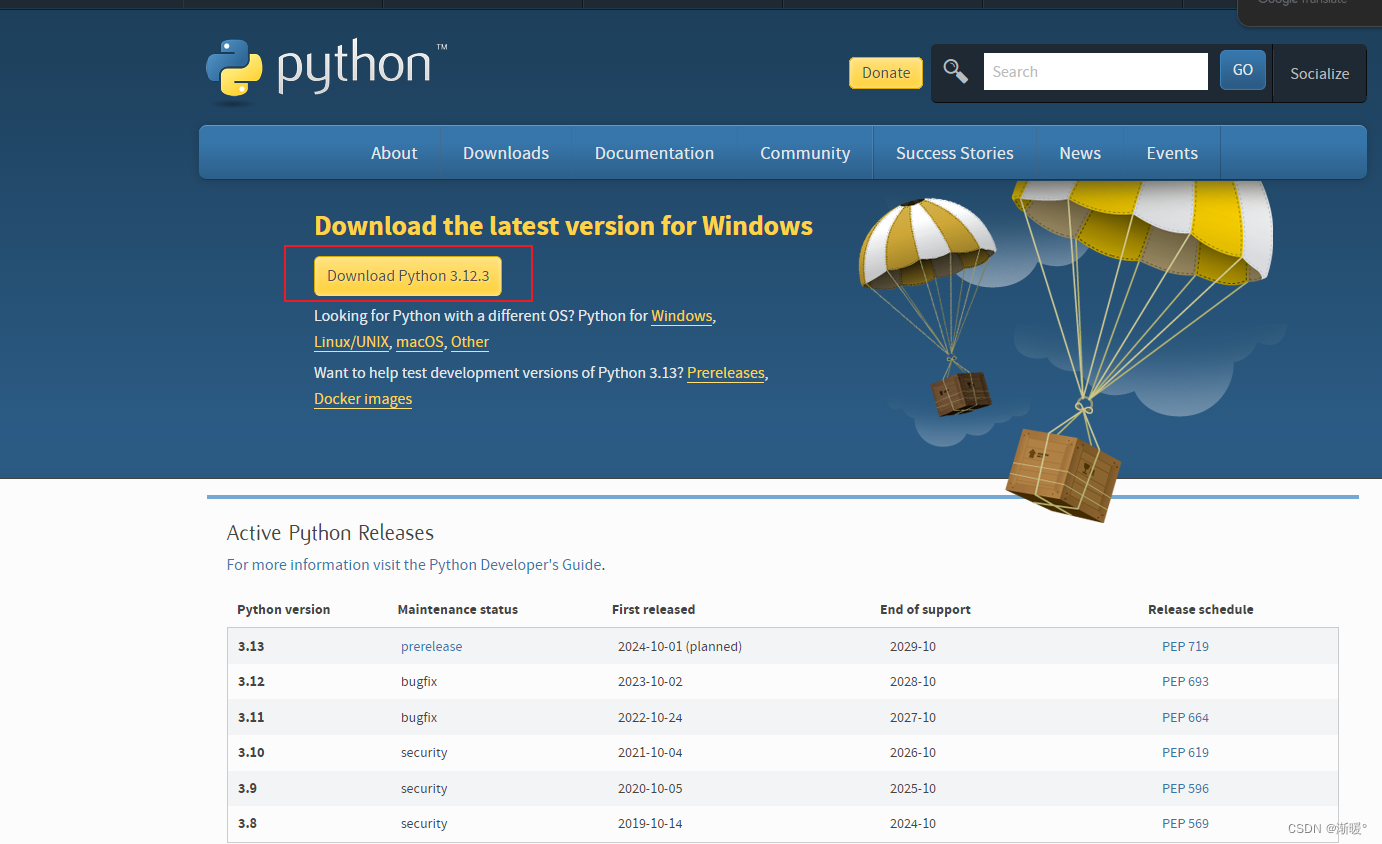Open the News menu
This screenshot has height=844, width=1382.
(x=1080, y=153)
